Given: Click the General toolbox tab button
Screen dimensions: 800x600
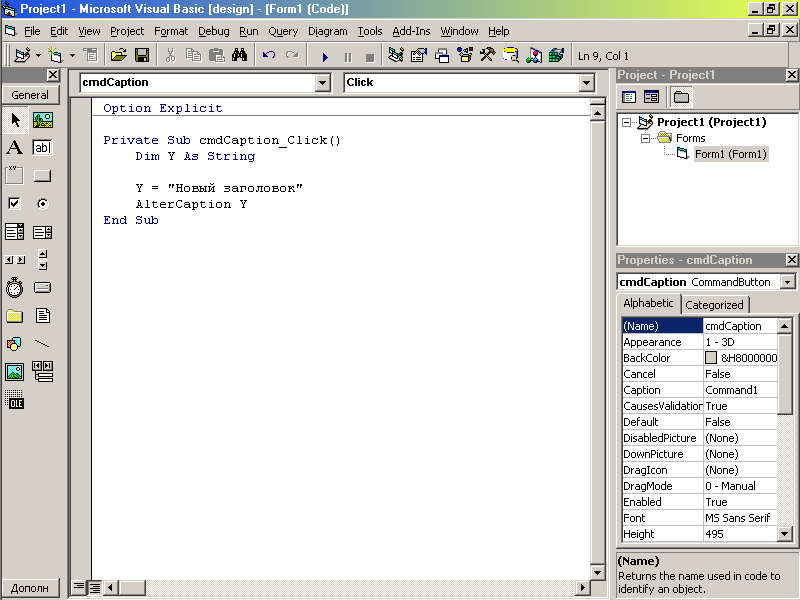Looking at the screenshot, I should 30,95.
